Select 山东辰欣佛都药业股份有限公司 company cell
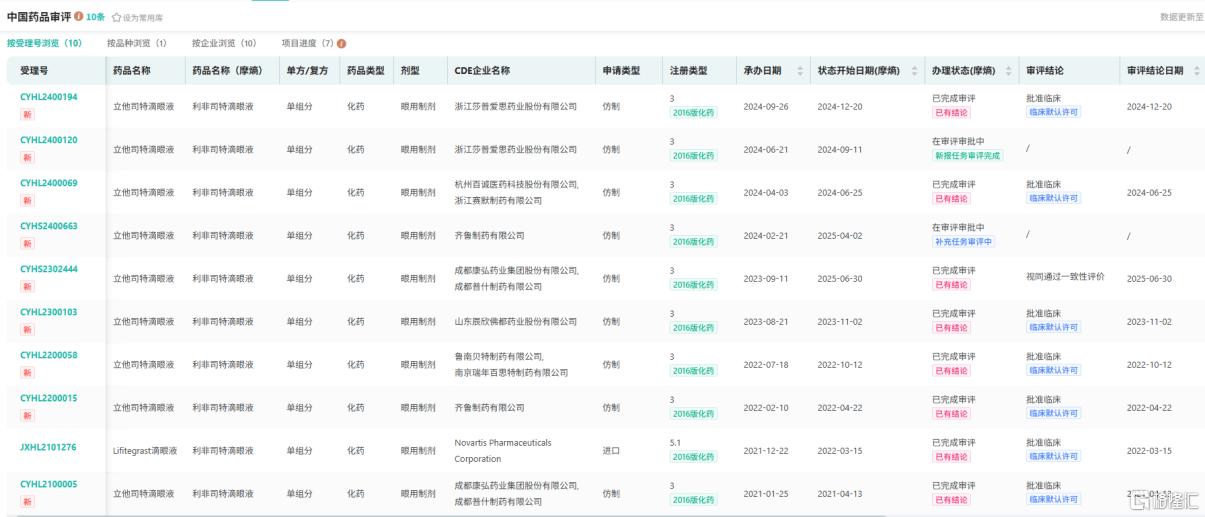Viewport: 1205px width, 517px height. [516, 321]
